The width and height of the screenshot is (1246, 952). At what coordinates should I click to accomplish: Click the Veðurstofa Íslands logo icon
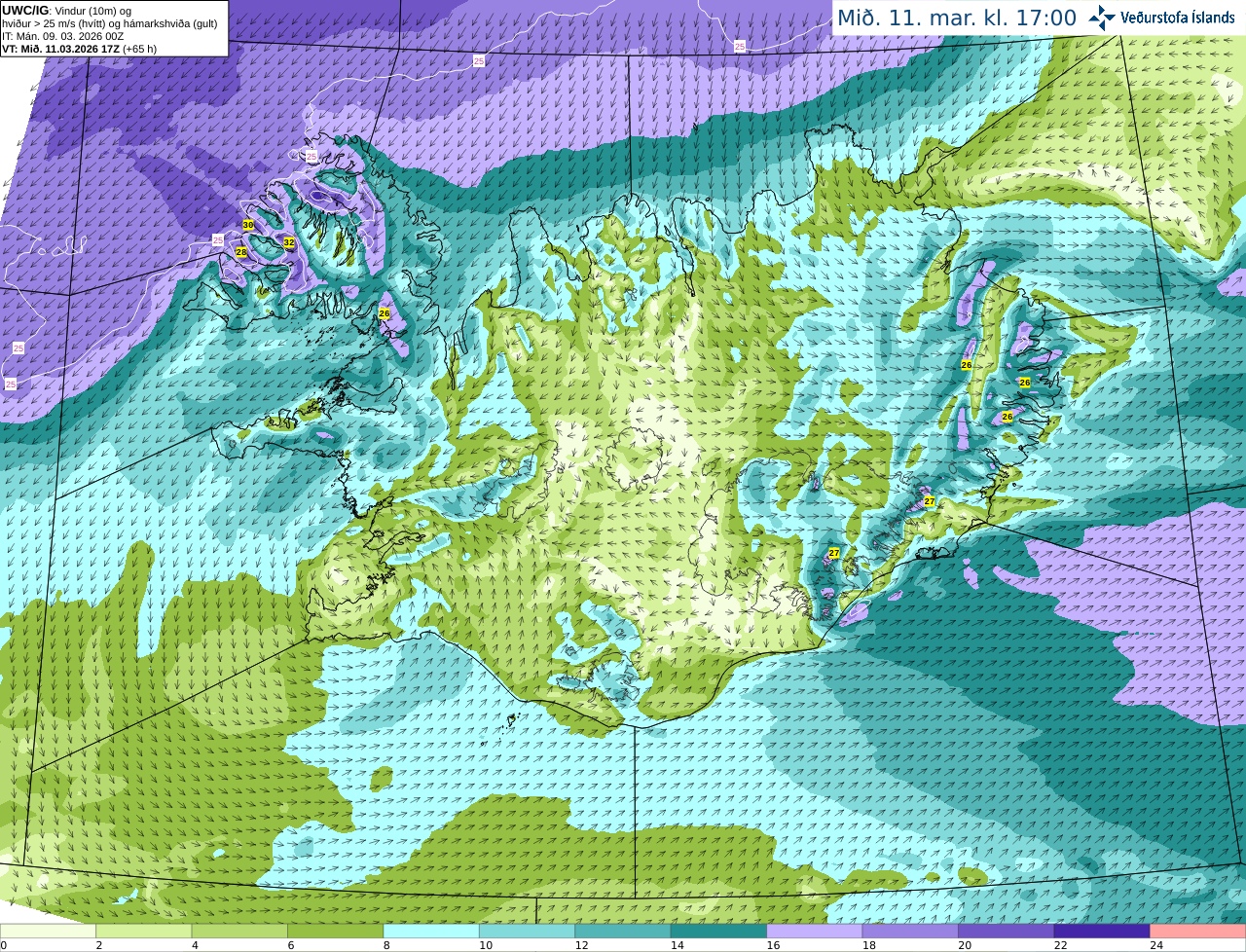tap(1102, 18)
